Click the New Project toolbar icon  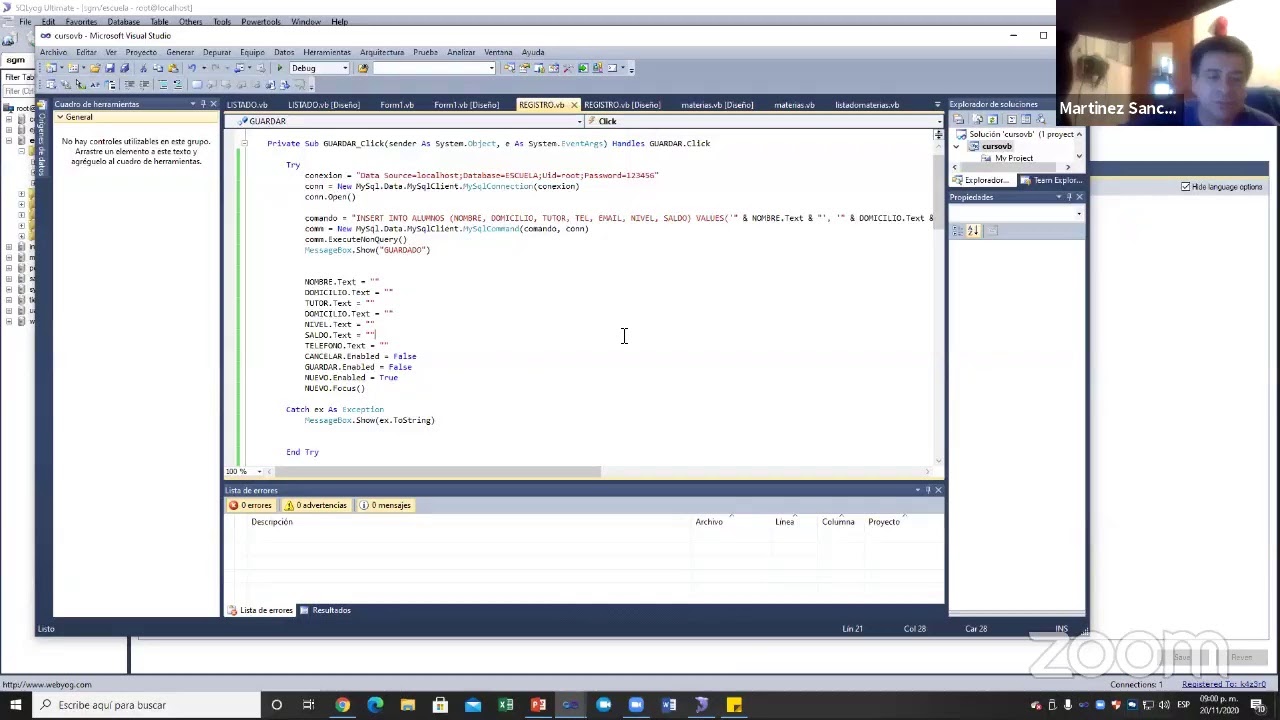[51, 68]
